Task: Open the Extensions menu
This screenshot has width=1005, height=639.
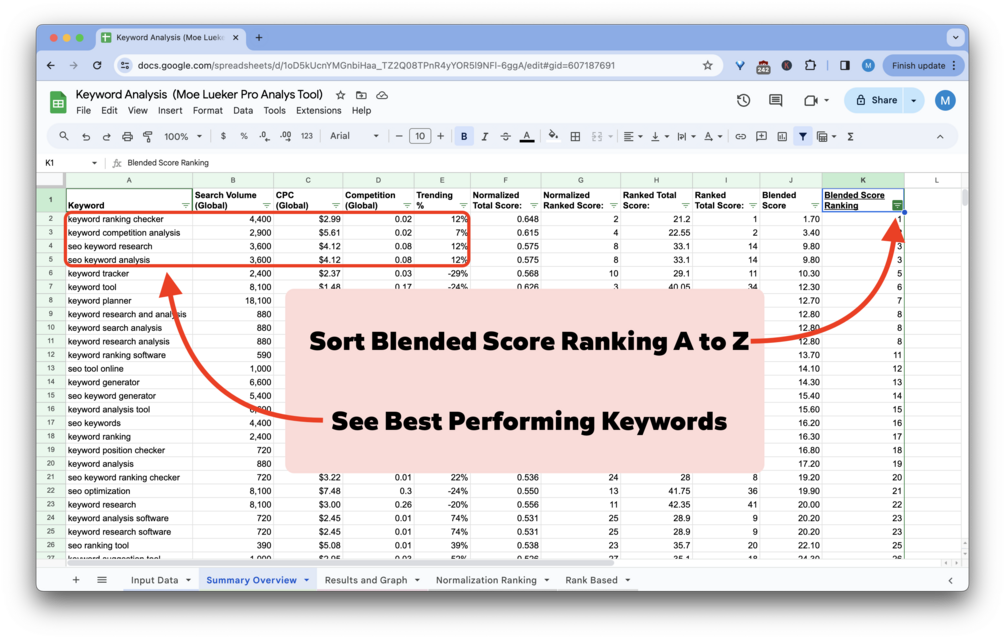Action: (x=319, y=111)
